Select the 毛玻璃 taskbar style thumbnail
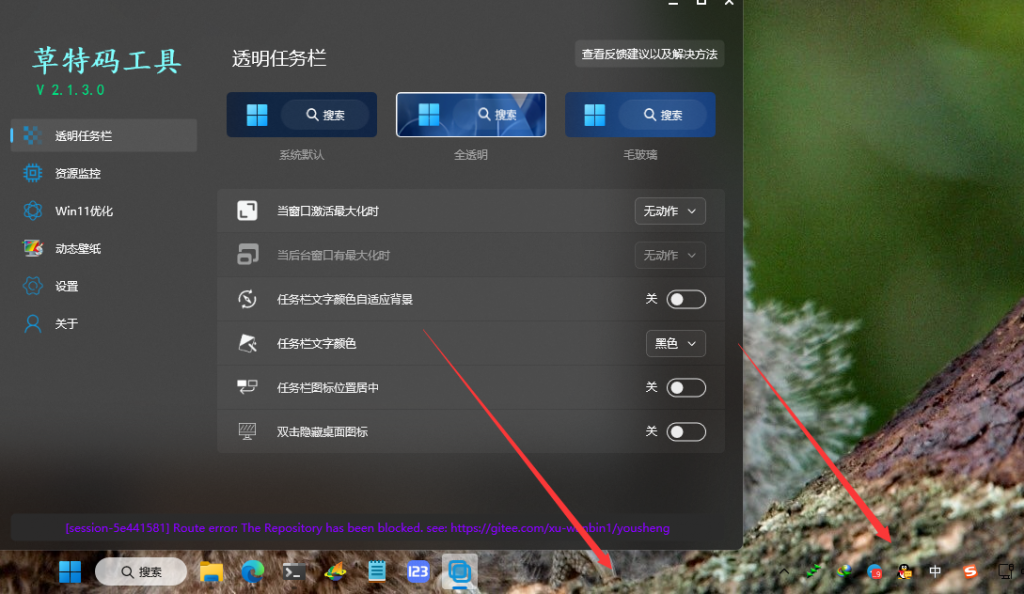The width and height of the screenshot is (1024, 594). [640, 115]
